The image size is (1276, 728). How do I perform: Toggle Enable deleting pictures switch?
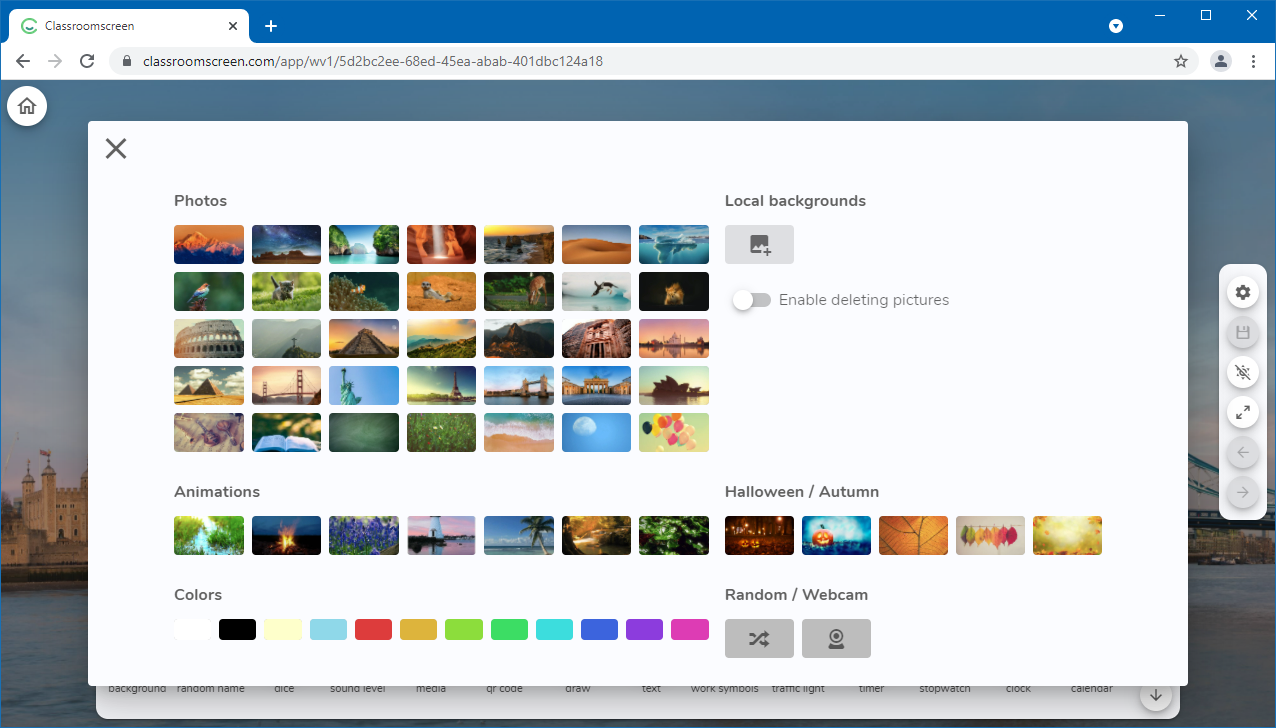(751, 300)
